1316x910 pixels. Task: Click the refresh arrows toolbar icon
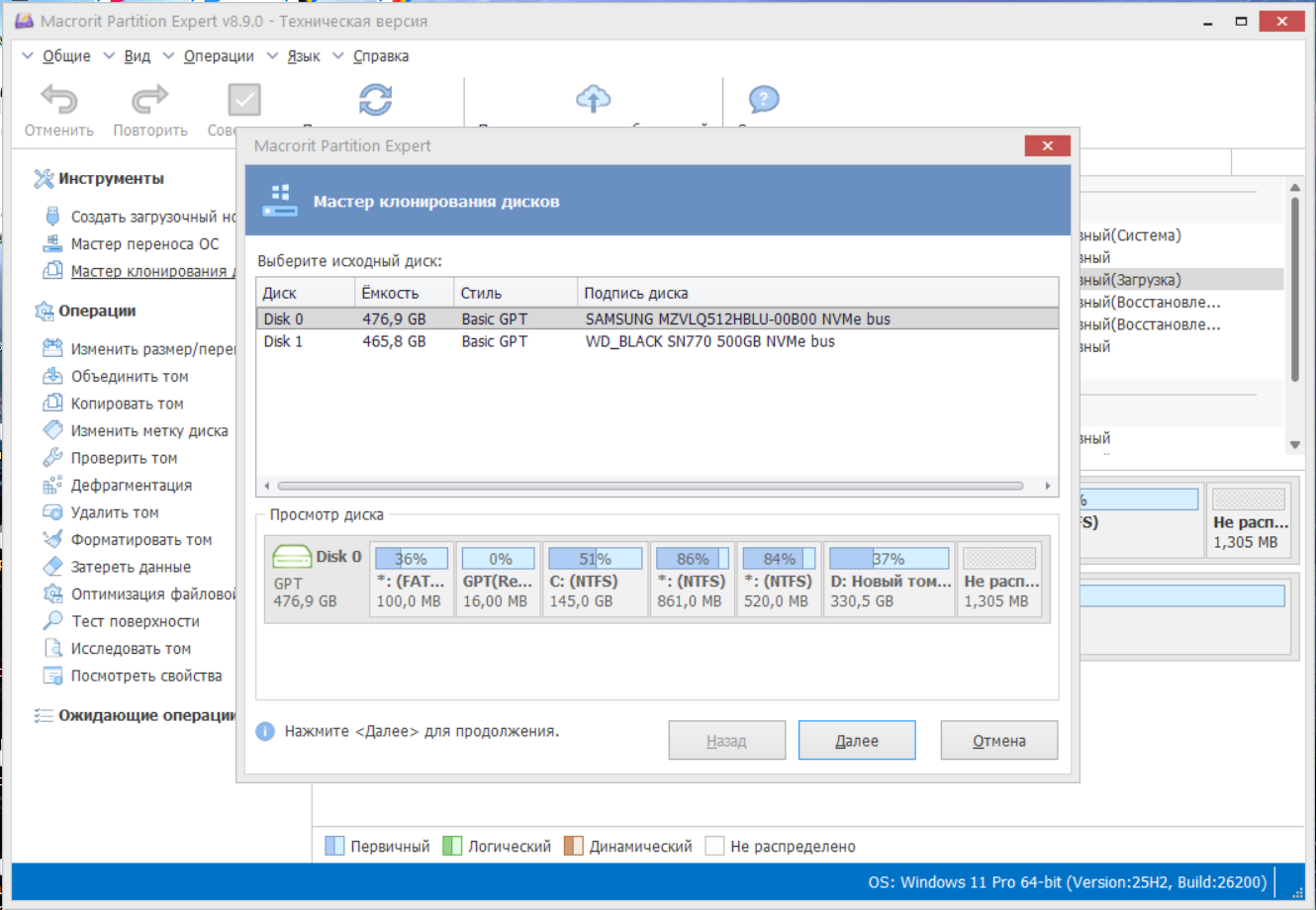(x=375, y=100)
